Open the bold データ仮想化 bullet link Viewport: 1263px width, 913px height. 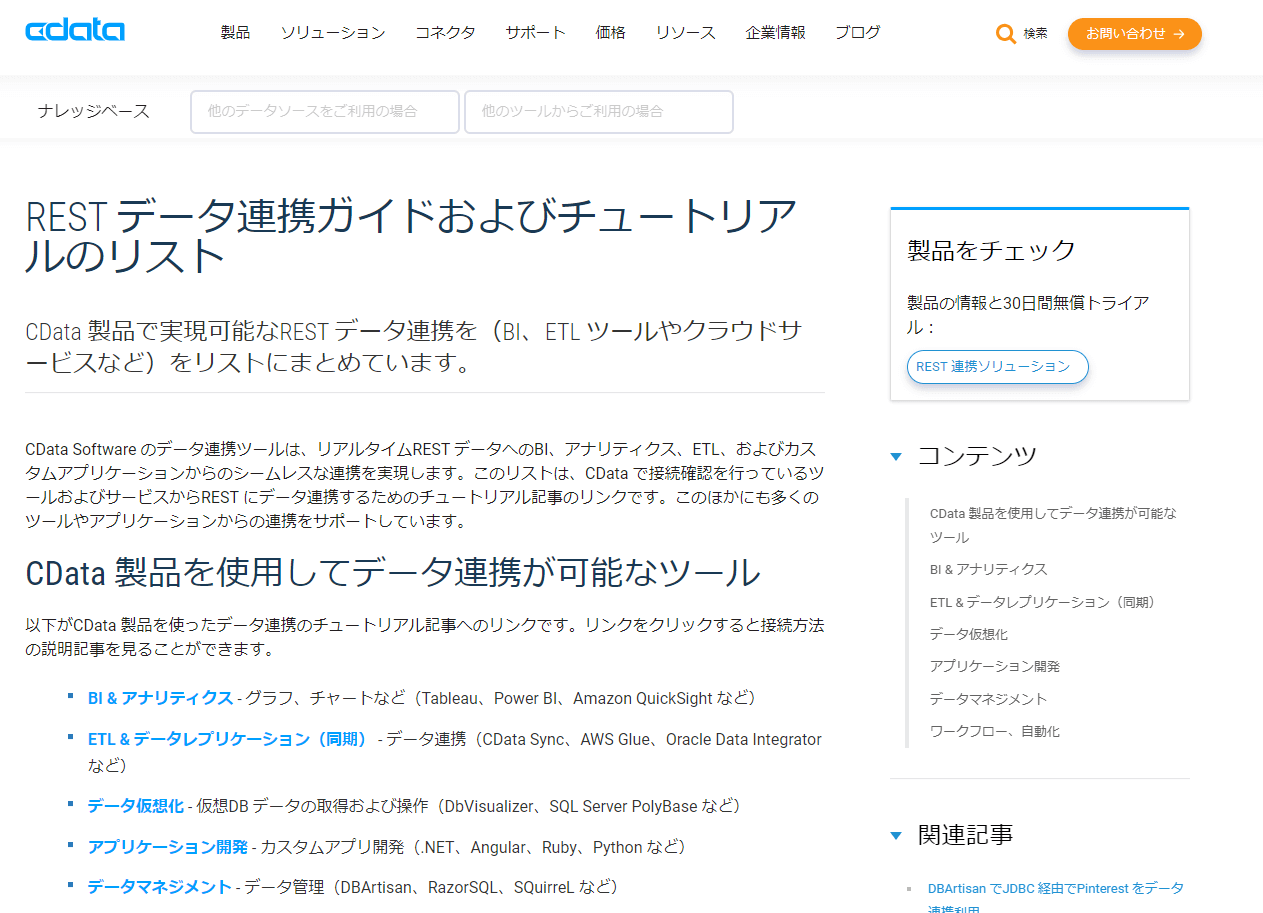pos(135,806)
